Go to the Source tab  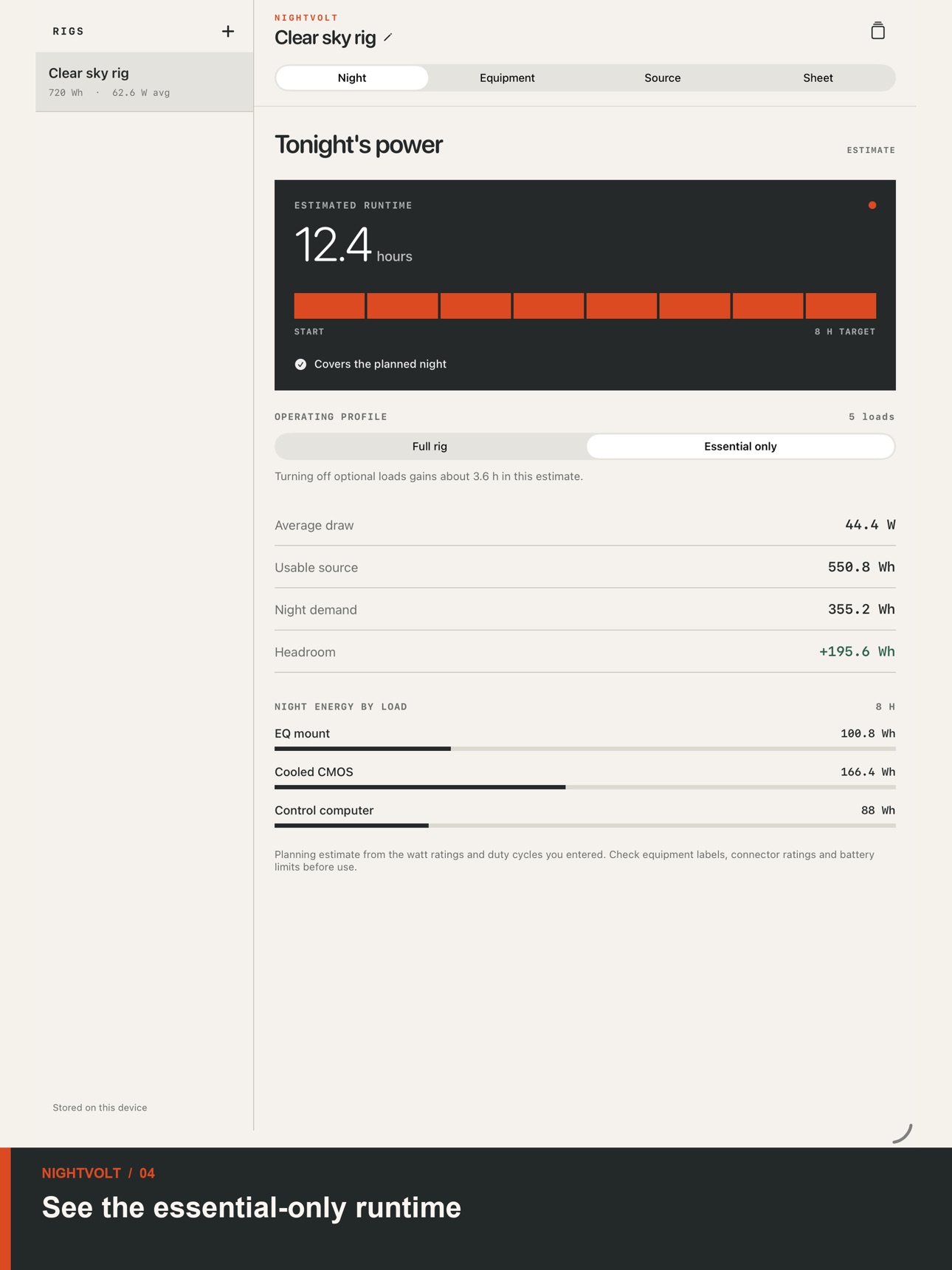[x=663, y=78]
